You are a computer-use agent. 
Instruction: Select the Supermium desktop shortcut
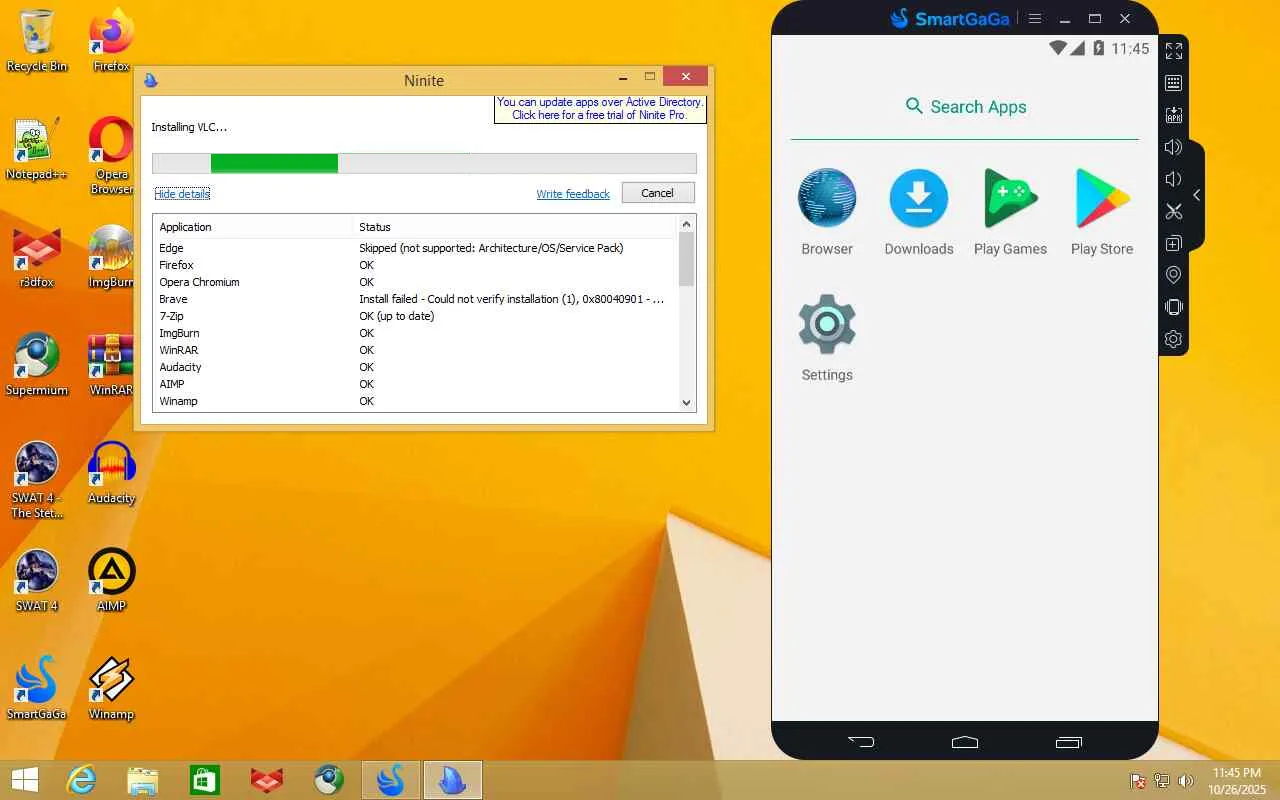coord(37,364)
